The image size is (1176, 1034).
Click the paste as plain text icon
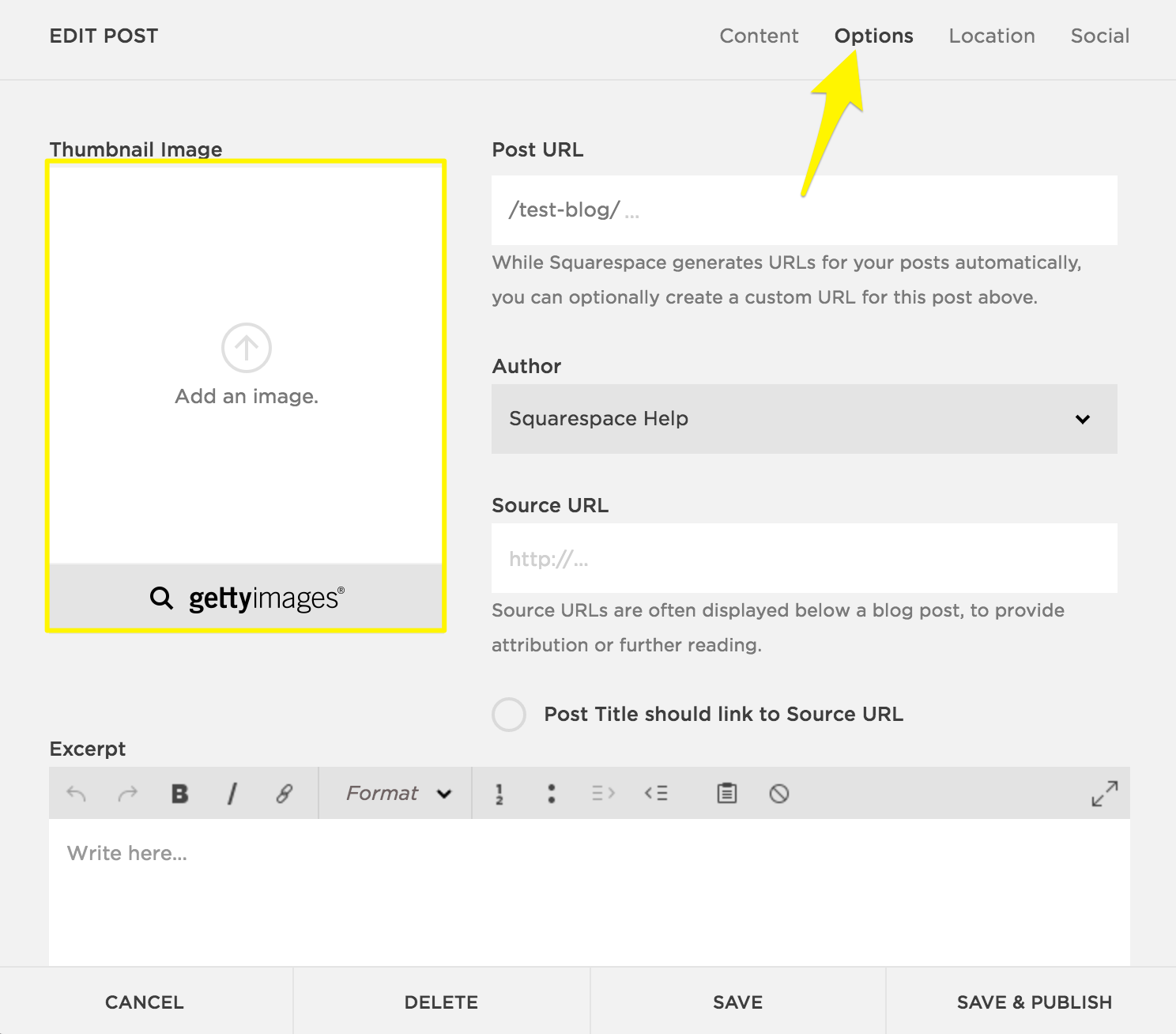[727, 793]
